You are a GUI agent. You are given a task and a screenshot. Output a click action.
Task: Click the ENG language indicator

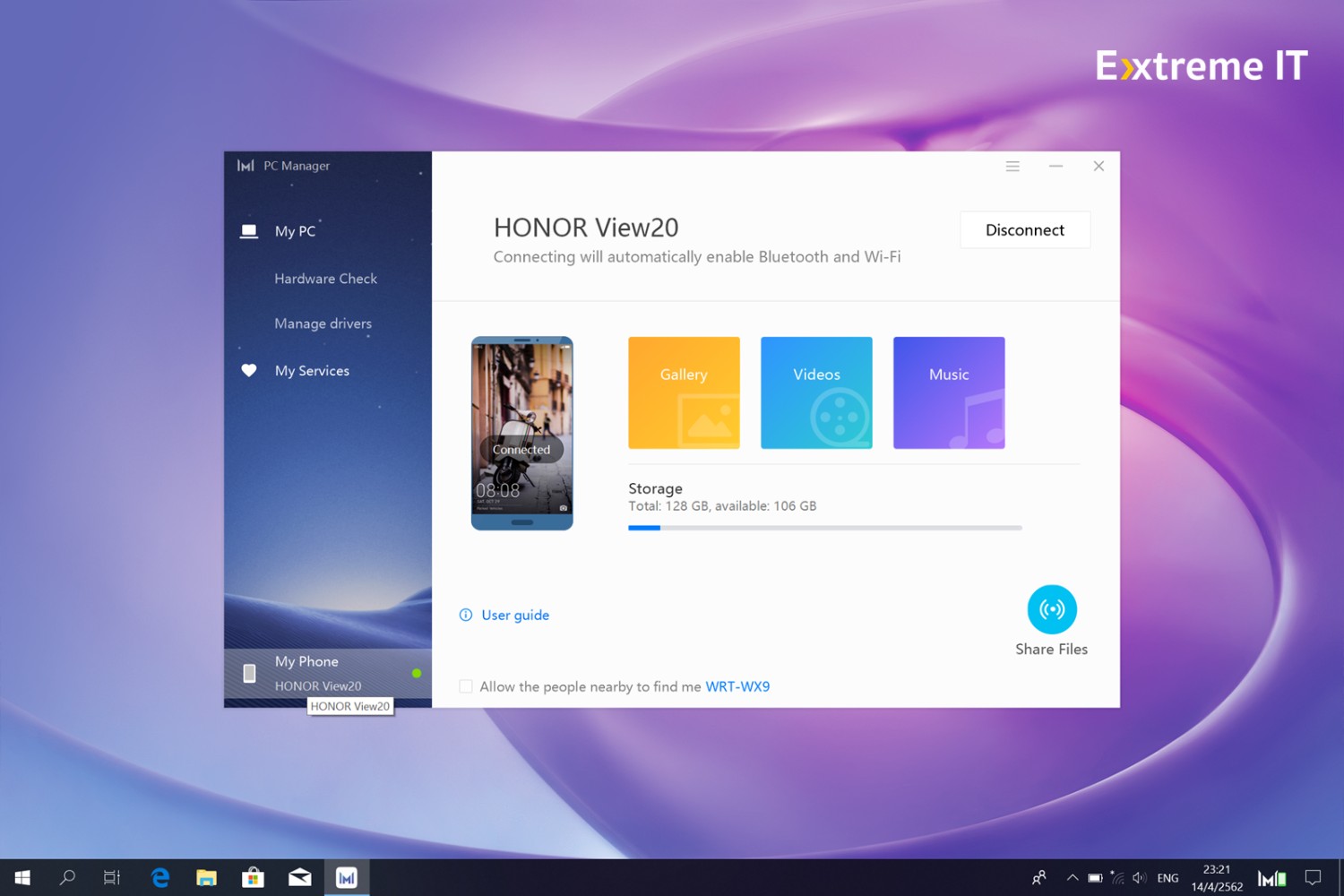tap(1167, 878)
